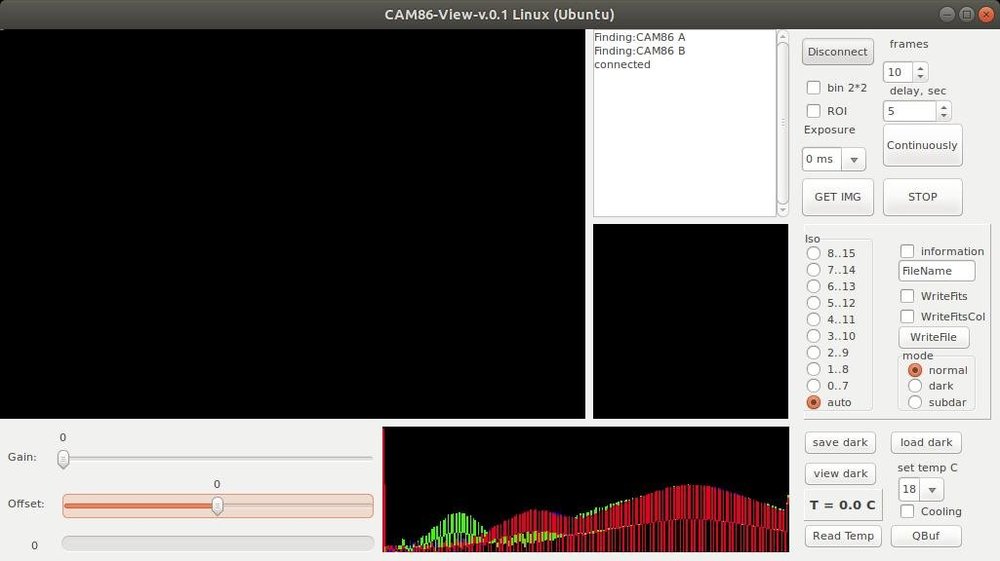
Task: Decrease delay seconds with down arrow
Action: coord(944,115)
